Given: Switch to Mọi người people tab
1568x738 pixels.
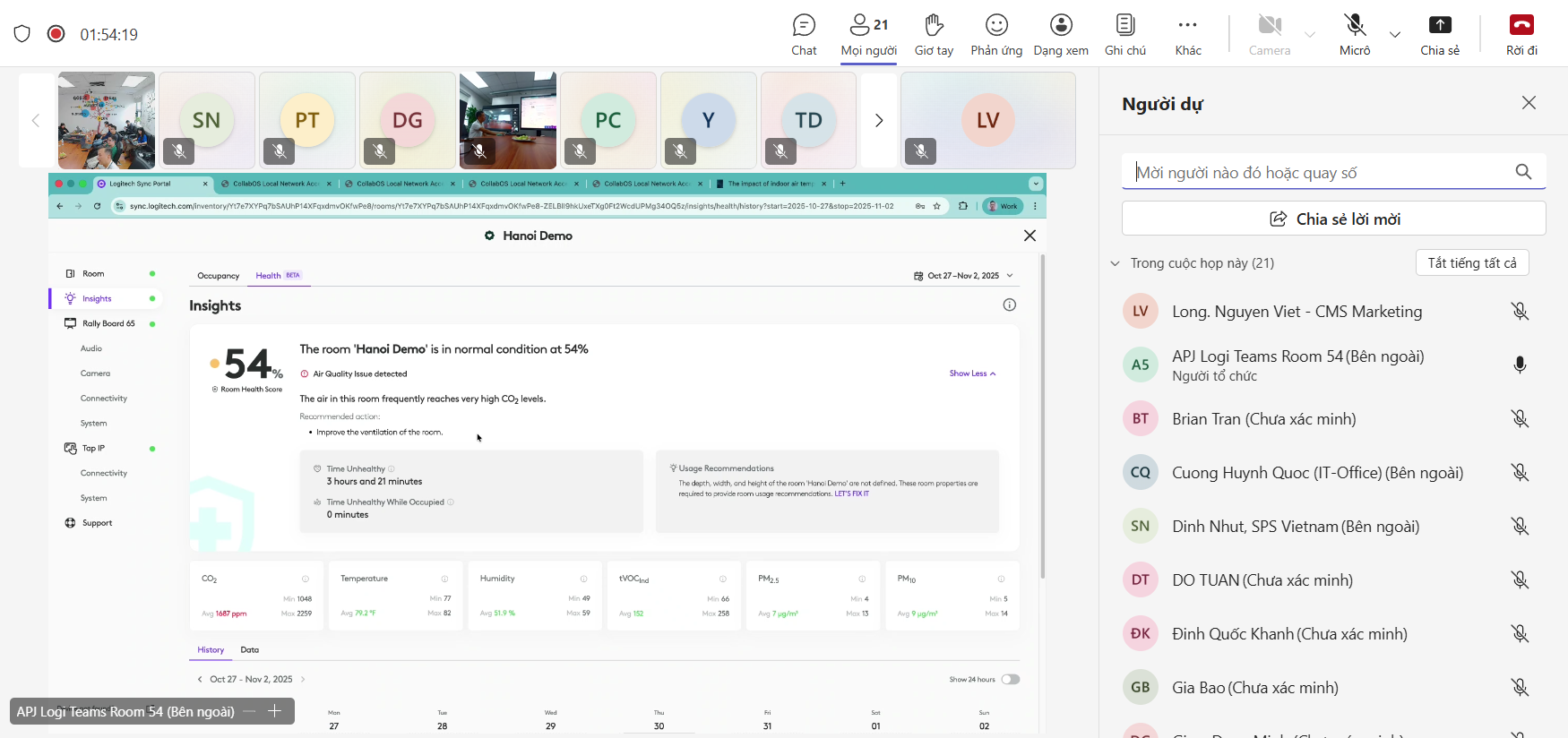Looking at the screenshot, I should tap(868, 34).
